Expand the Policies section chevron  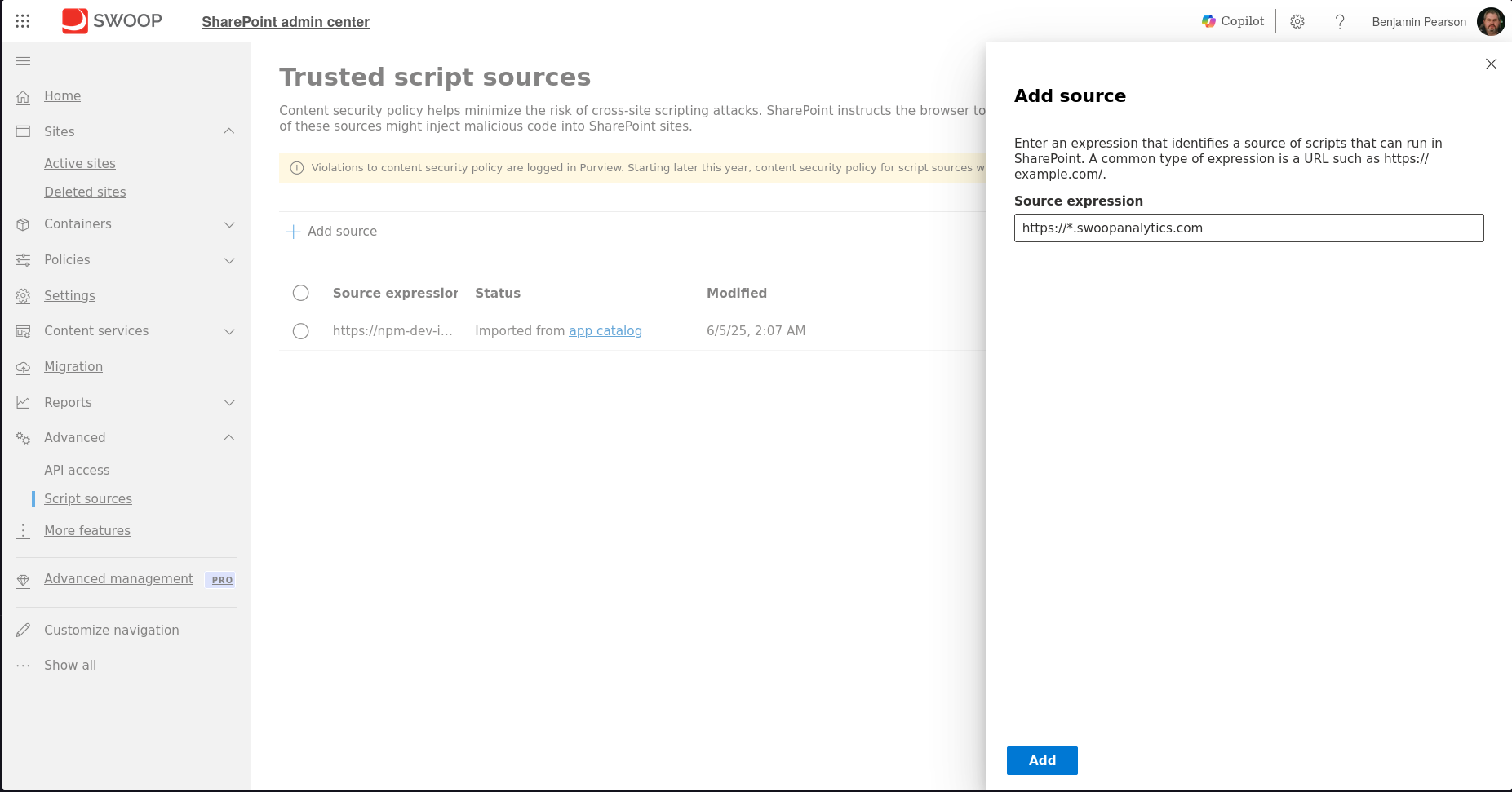(229, 260)
